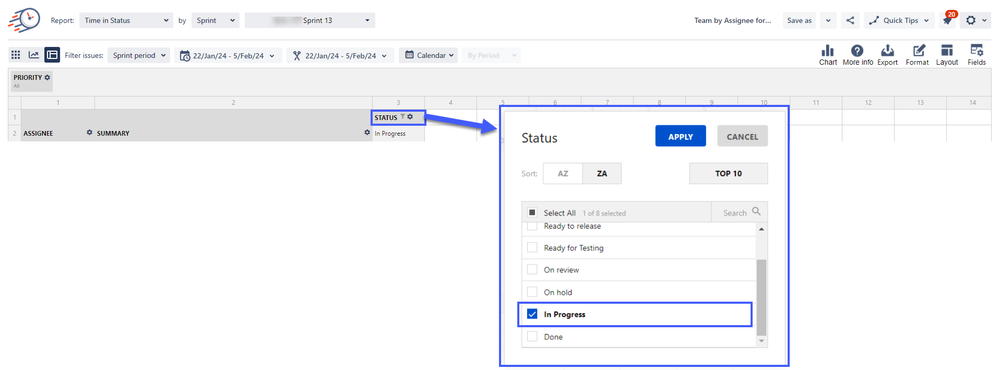This screenshot has width=999, height=370.
Task: Click the share icon button
Action: tap(850, 20)
